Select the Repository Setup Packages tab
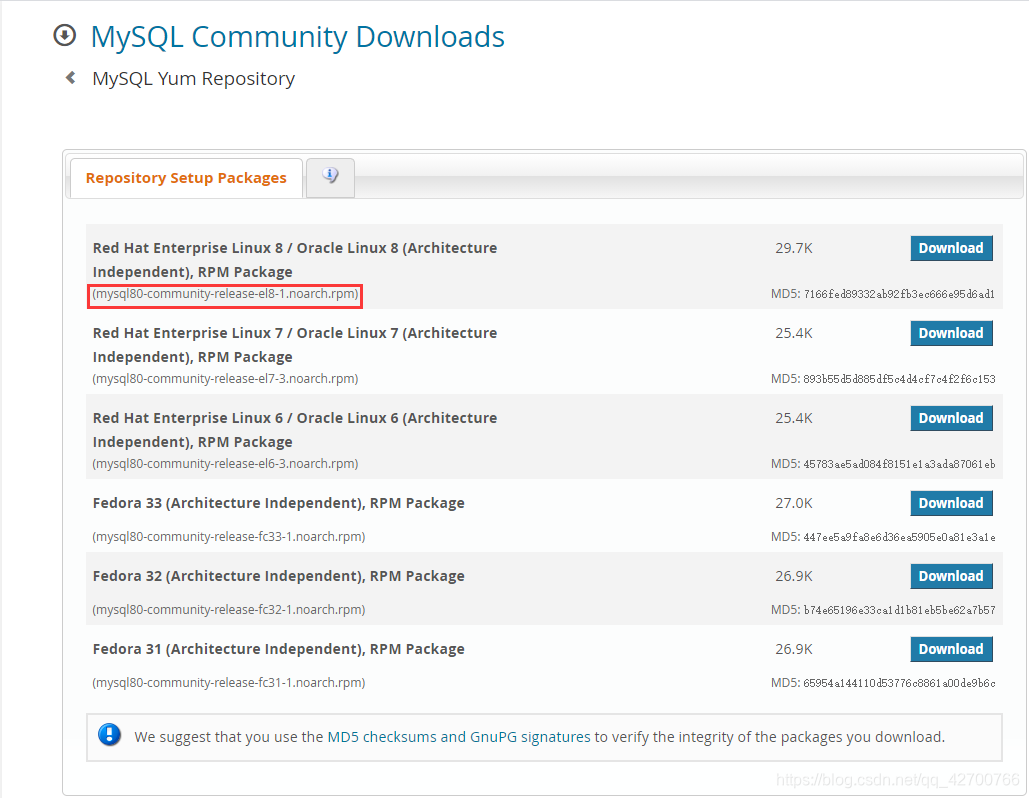Viewport: 1029px width, 798px height. coord(186,178)
